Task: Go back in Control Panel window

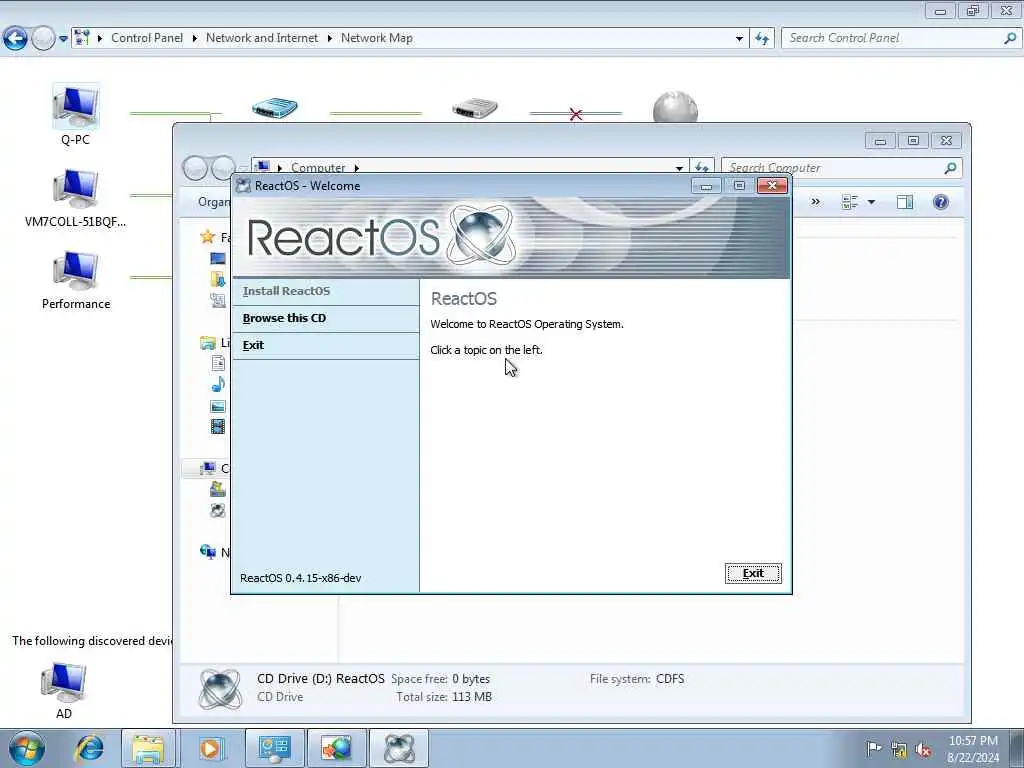Action: click(15, 39)
